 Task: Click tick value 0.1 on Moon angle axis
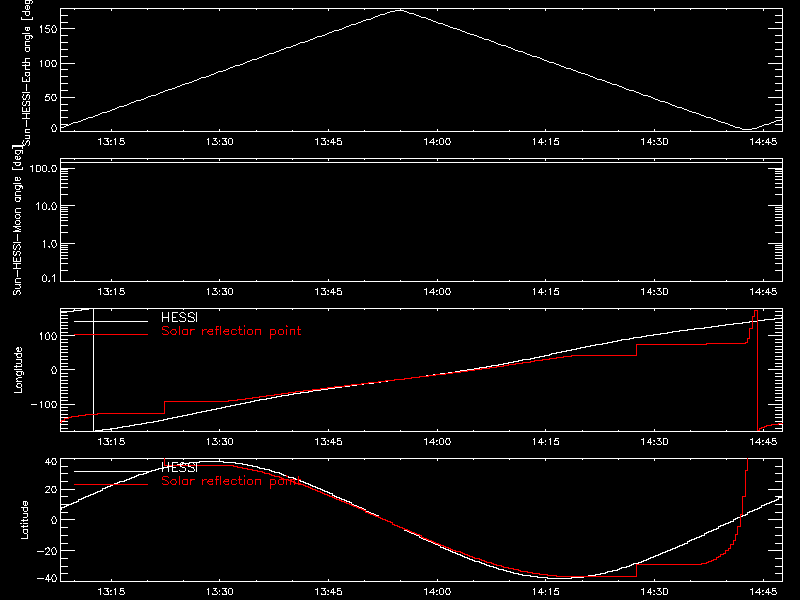point(49,279)
